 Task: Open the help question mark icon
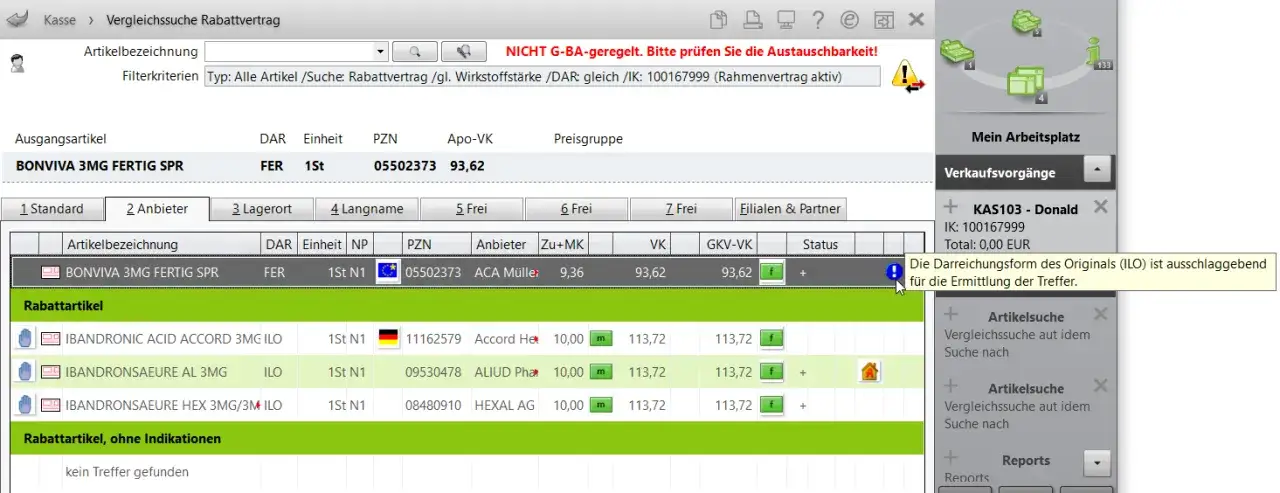coord(818,20)
